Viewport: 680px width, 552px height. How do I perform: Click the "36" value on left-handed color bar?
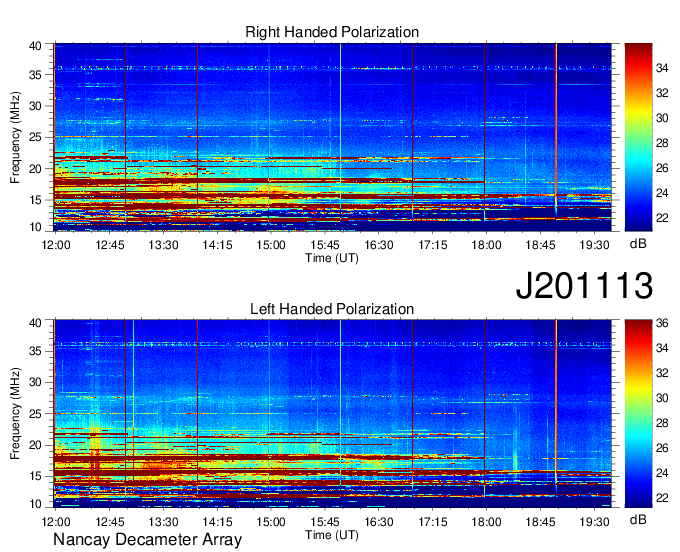[x=662, y=323]
